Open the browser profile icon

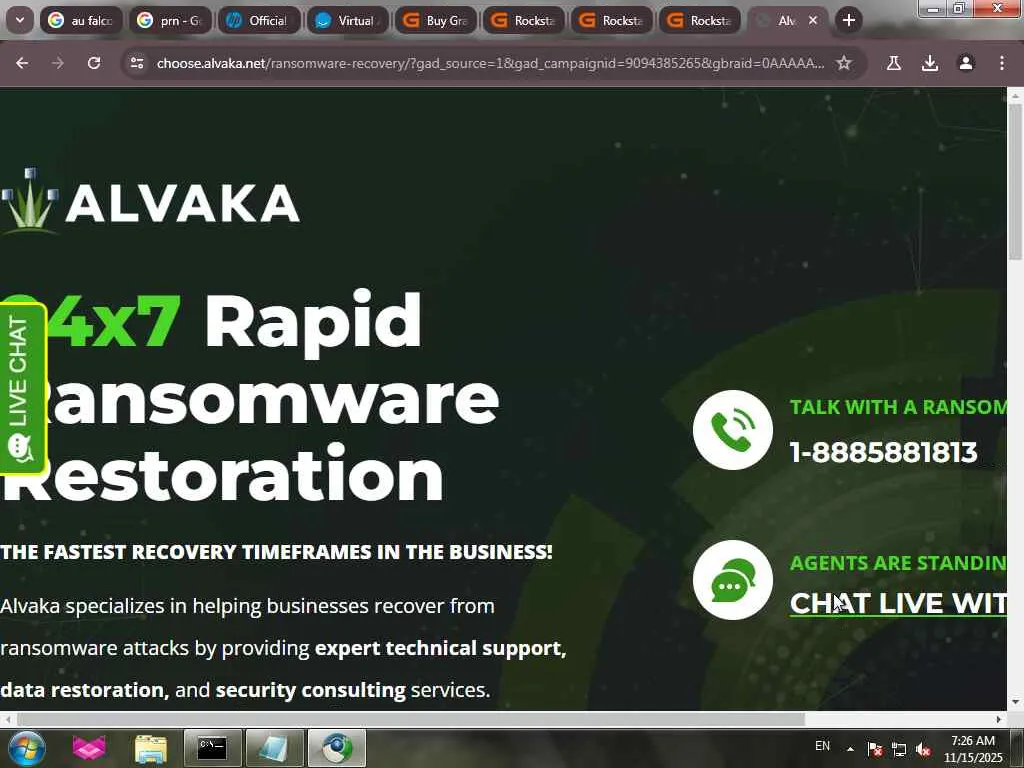point(966,63)
